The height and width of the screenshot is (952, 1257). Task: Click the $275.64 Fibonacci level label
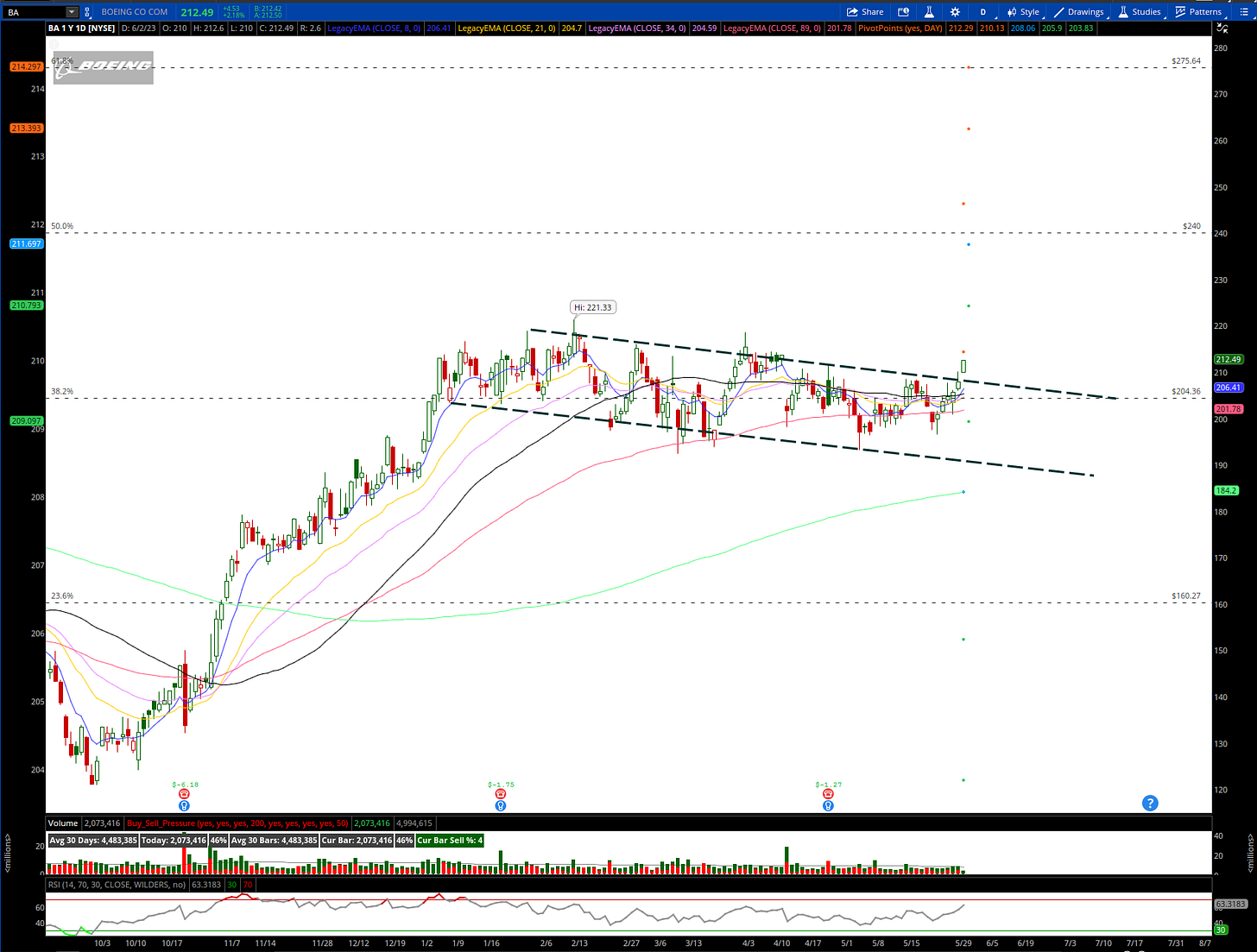(1186, 60)
